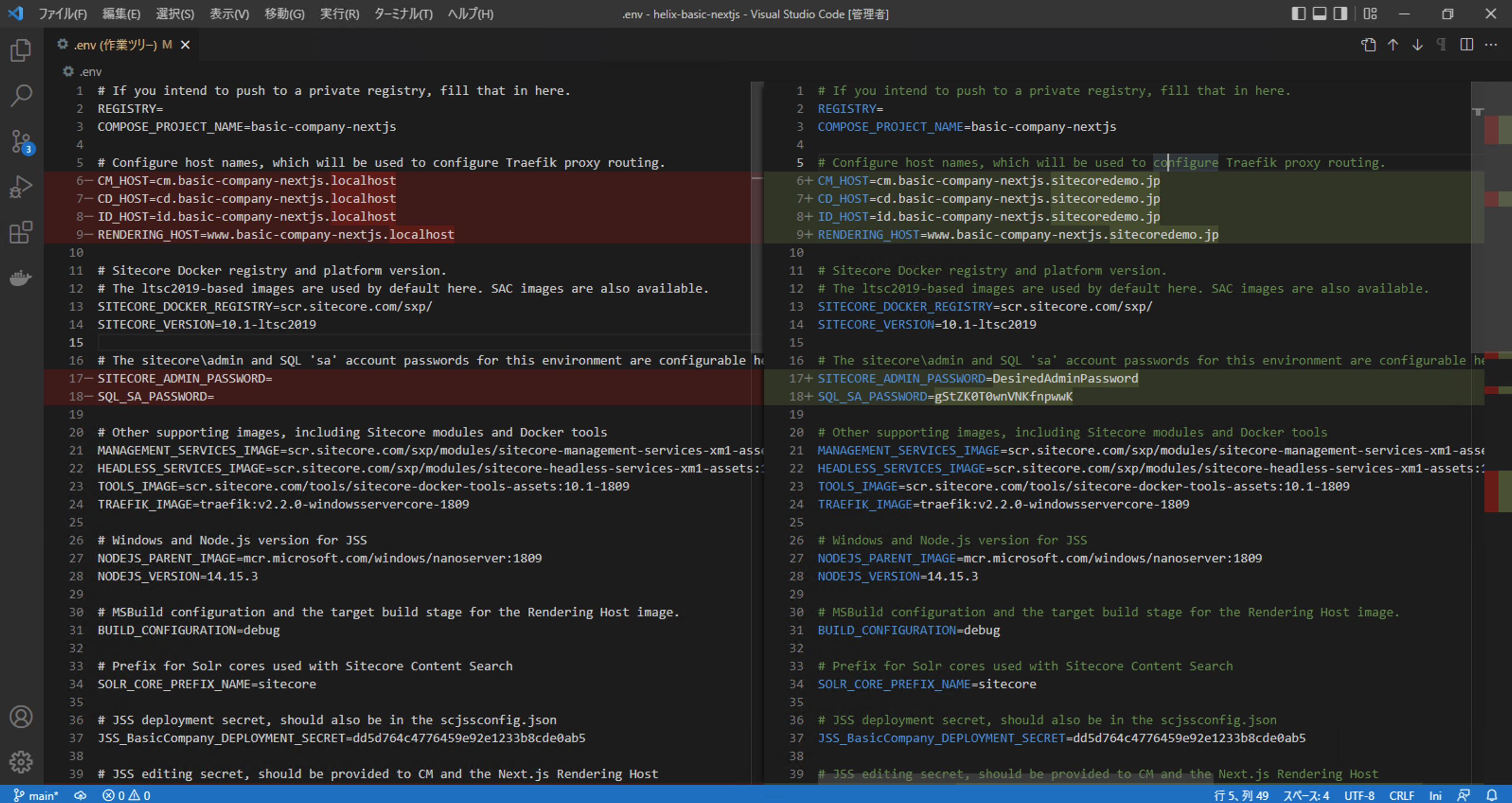
Task: Open More Actions ellipsis in editor toolbar
Action: [1491, 45]
